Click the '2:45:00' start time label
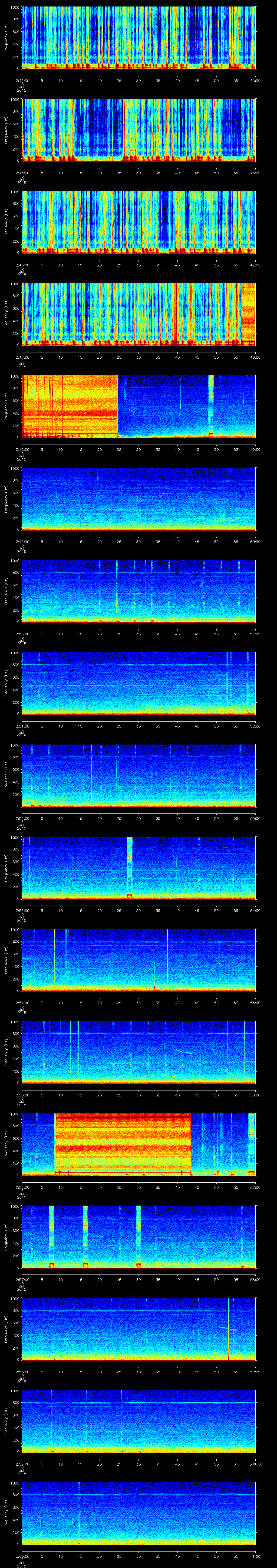277x1568 pixels. pos(22,173)
